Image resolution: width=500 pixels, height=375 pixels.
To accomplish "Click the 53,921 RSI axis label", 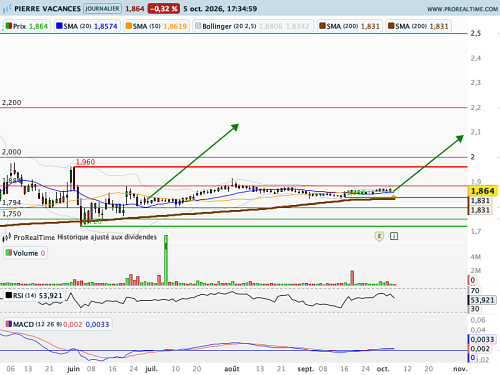I will [482, 300].
